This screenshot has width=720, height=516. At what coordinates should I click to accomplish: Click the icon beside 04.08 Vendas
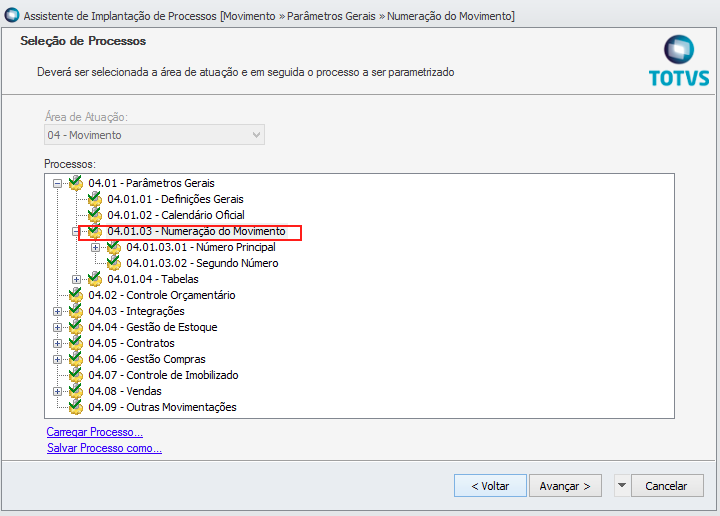pos(76,391)
